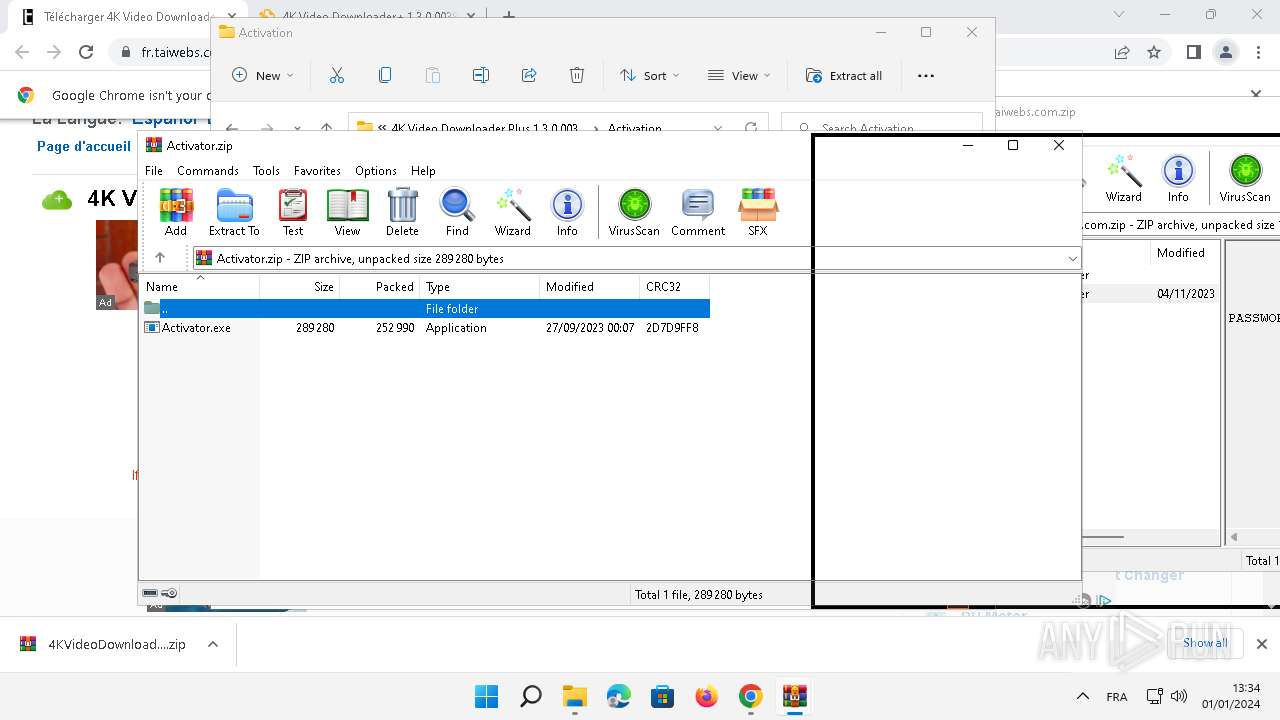Sort by the Name column header in WinRAR

200,287
